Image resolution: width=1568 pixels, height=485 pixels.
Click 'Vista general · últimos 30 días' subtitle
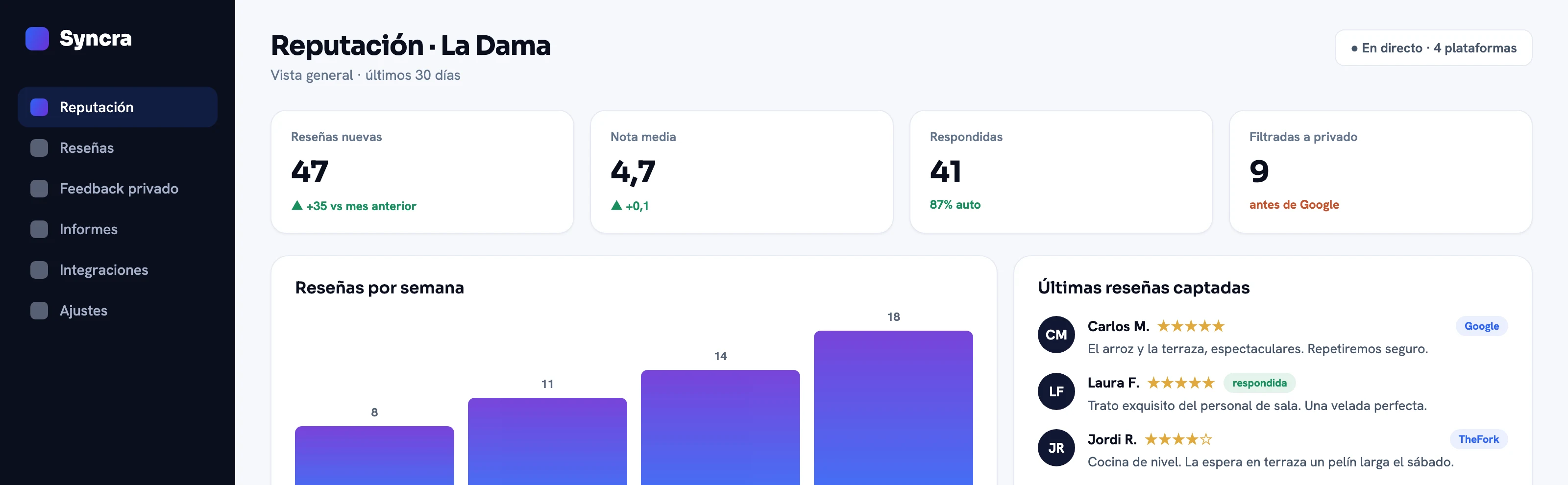365,75
